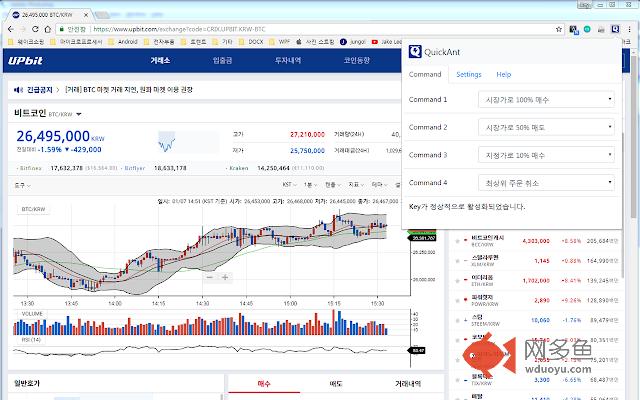Image resolution: width=640 pixels, height=400 pixels.
Task: Select the 거래내역 trade history tab
Action: tap(408, 383)
